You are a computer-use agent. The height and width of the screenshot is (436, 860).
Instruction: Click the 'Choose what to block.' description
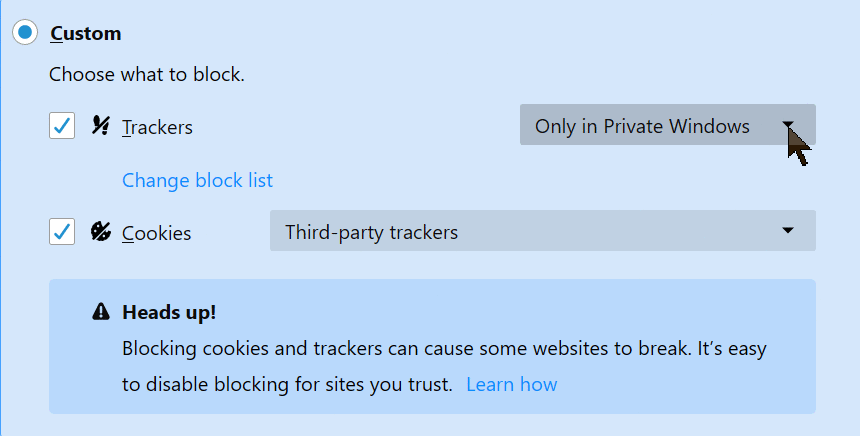(x=147, y=74)
